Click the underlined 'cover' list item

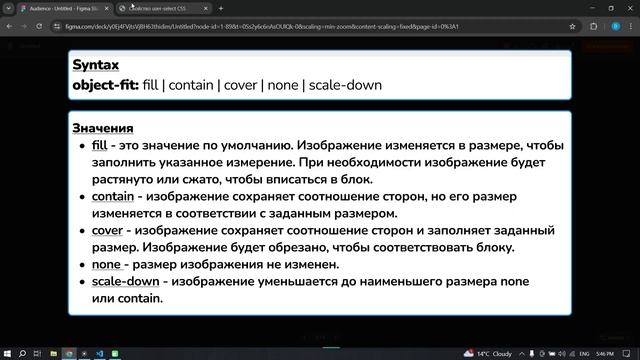pyautogui.click(x=107, y=230)
